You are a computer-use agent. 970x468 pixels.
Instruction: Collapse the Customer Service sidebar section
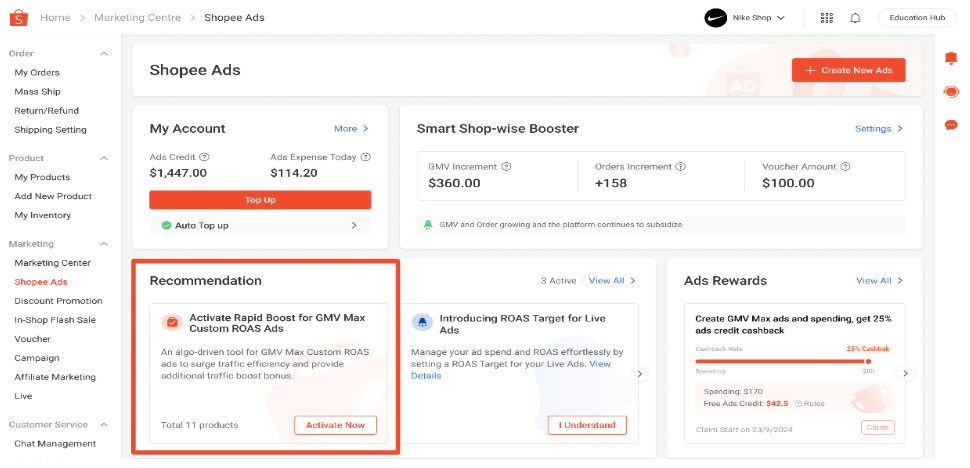coord(104,425)
